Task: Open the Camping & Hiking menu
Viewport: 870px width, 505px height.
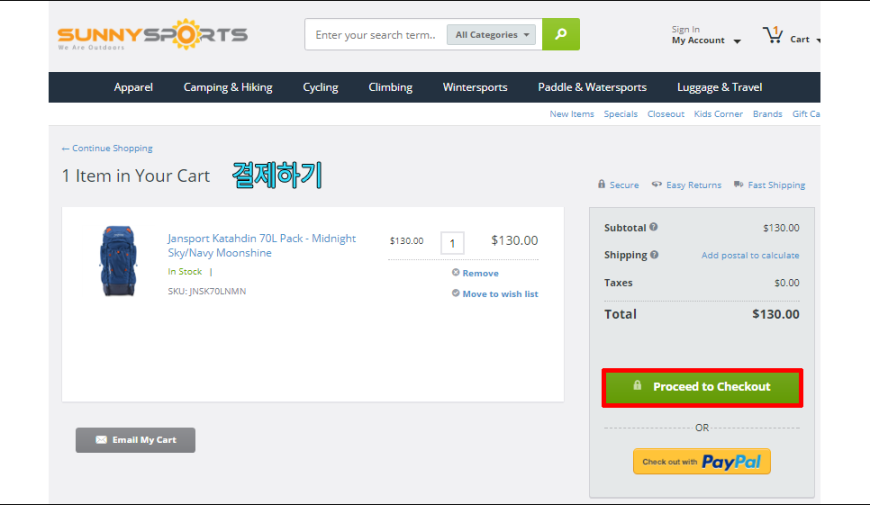Action: [228, 87]
